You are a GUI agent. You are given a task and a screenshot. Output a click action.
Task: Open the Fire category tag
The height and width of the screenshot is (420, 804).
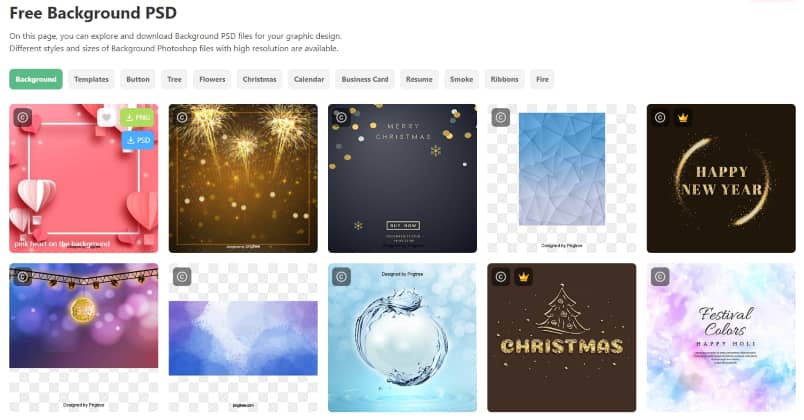pyautogui.click(x=542, y=79)
